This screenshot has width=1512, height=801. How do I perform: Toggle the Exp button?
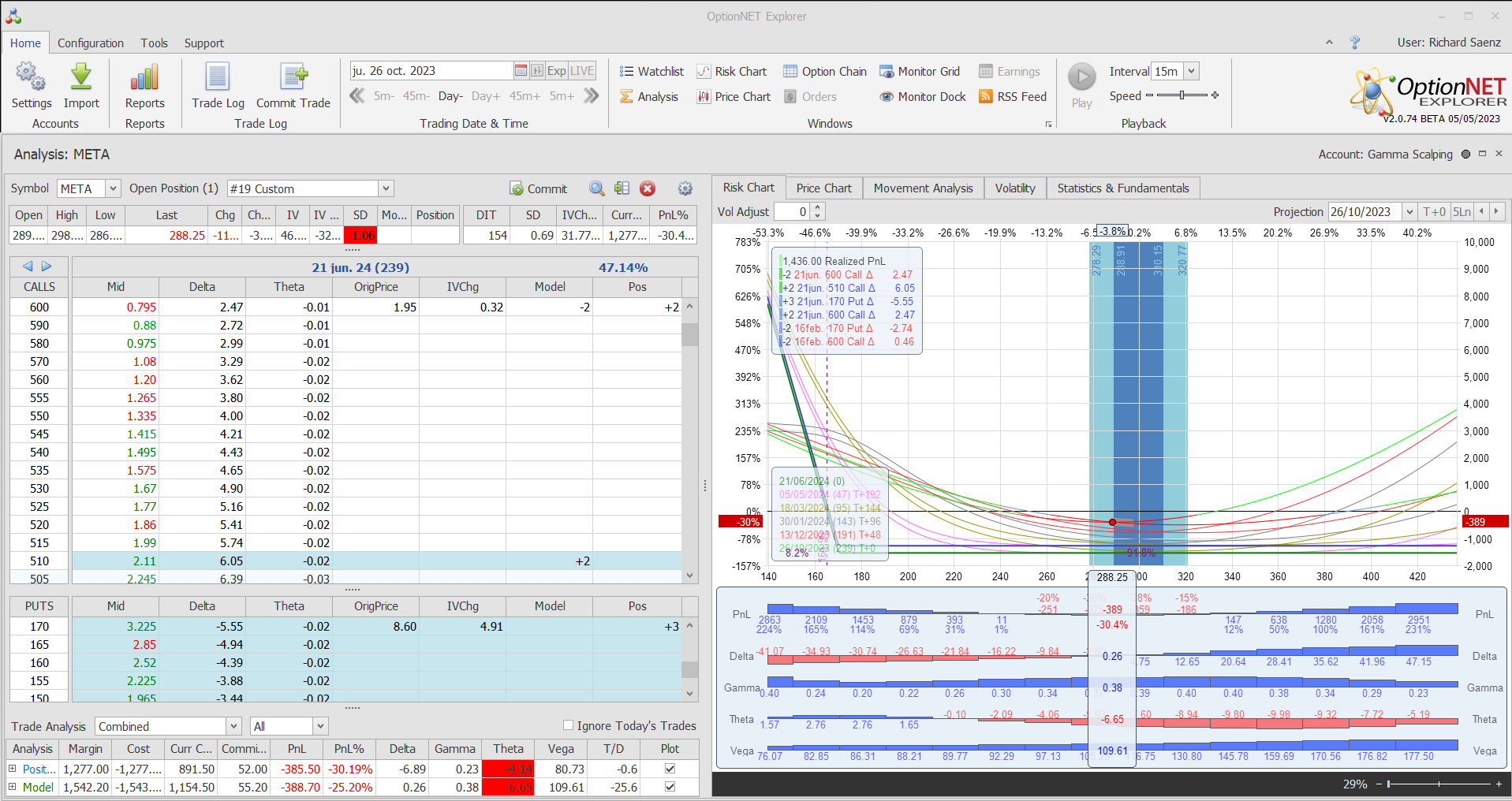tap(557, 71)
